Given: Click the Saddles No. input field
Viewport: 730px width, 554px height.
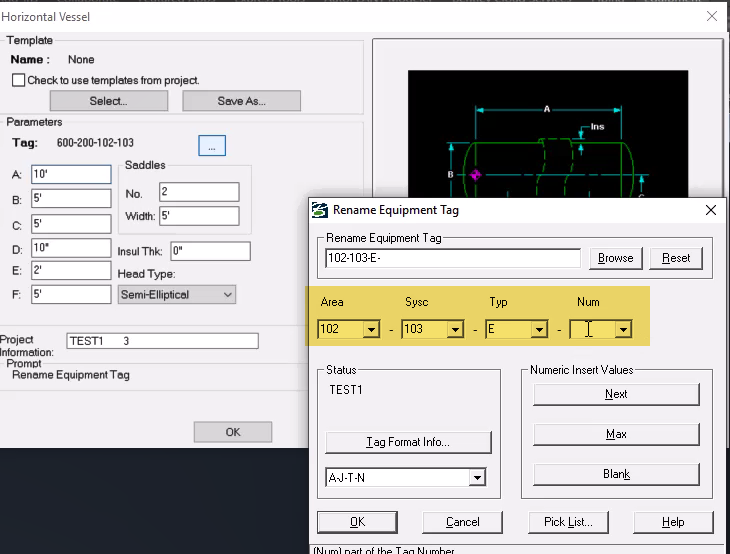Looking at the screenshot, I should pos(199,192).
